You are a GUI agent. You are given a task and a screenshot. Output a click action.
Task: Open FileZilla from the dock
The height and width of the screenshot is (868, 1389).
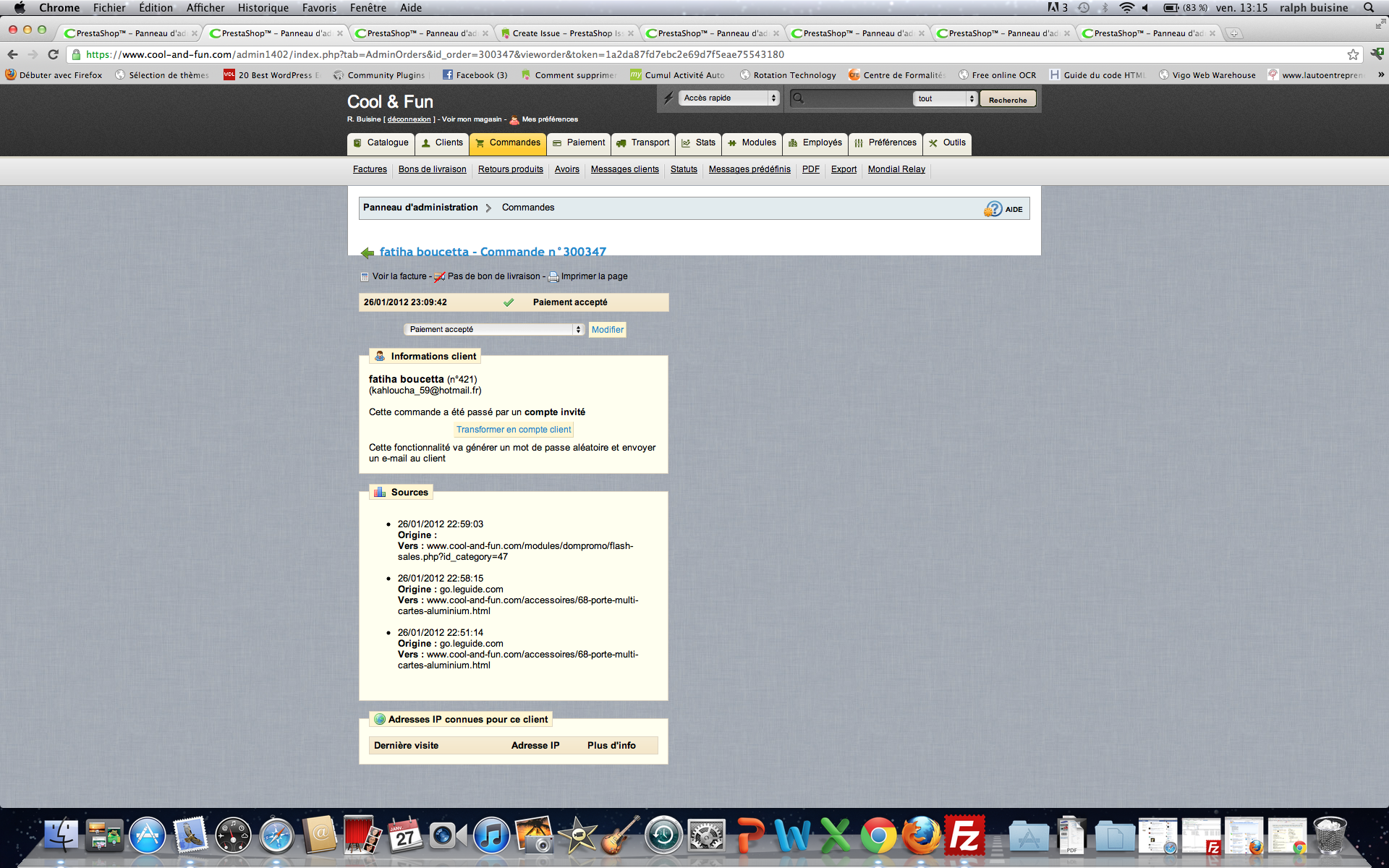click(x=966, y=835)
